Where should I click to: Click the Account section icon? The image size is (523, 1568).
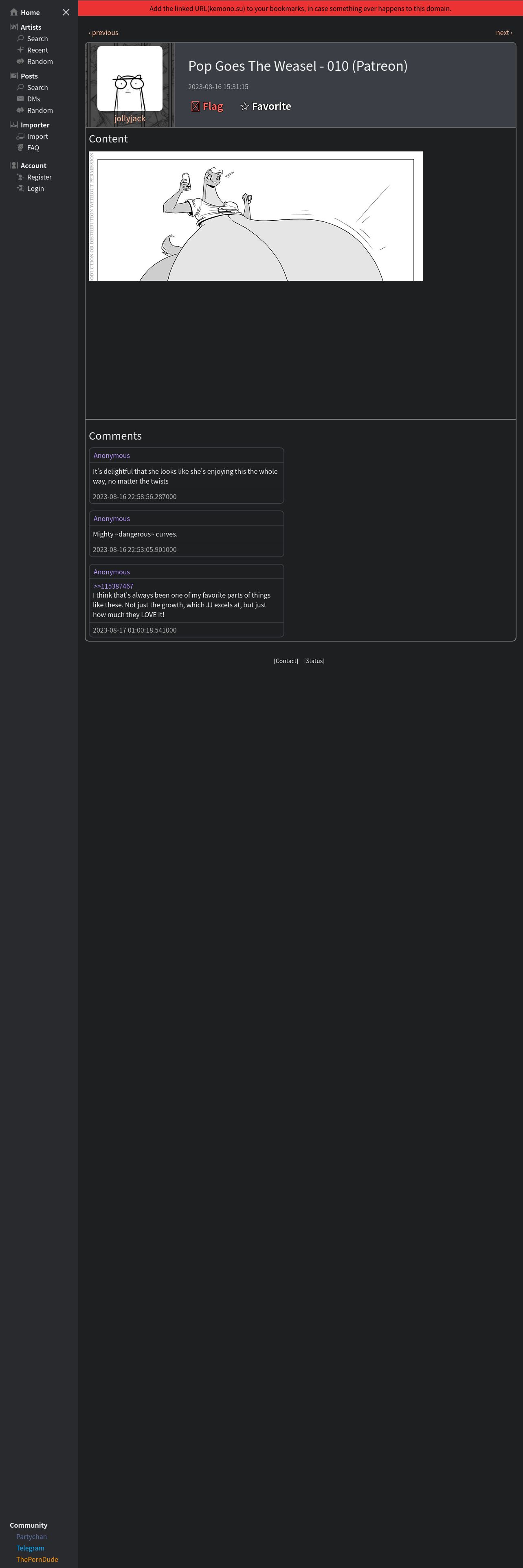click(x=13, y=166)
